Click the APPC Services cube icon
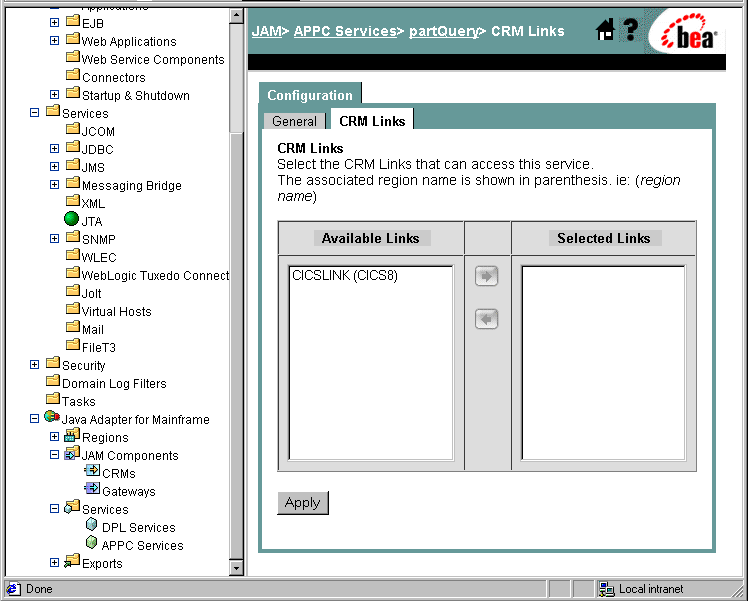Screen dimensions: 748x601 pos(92,543)
